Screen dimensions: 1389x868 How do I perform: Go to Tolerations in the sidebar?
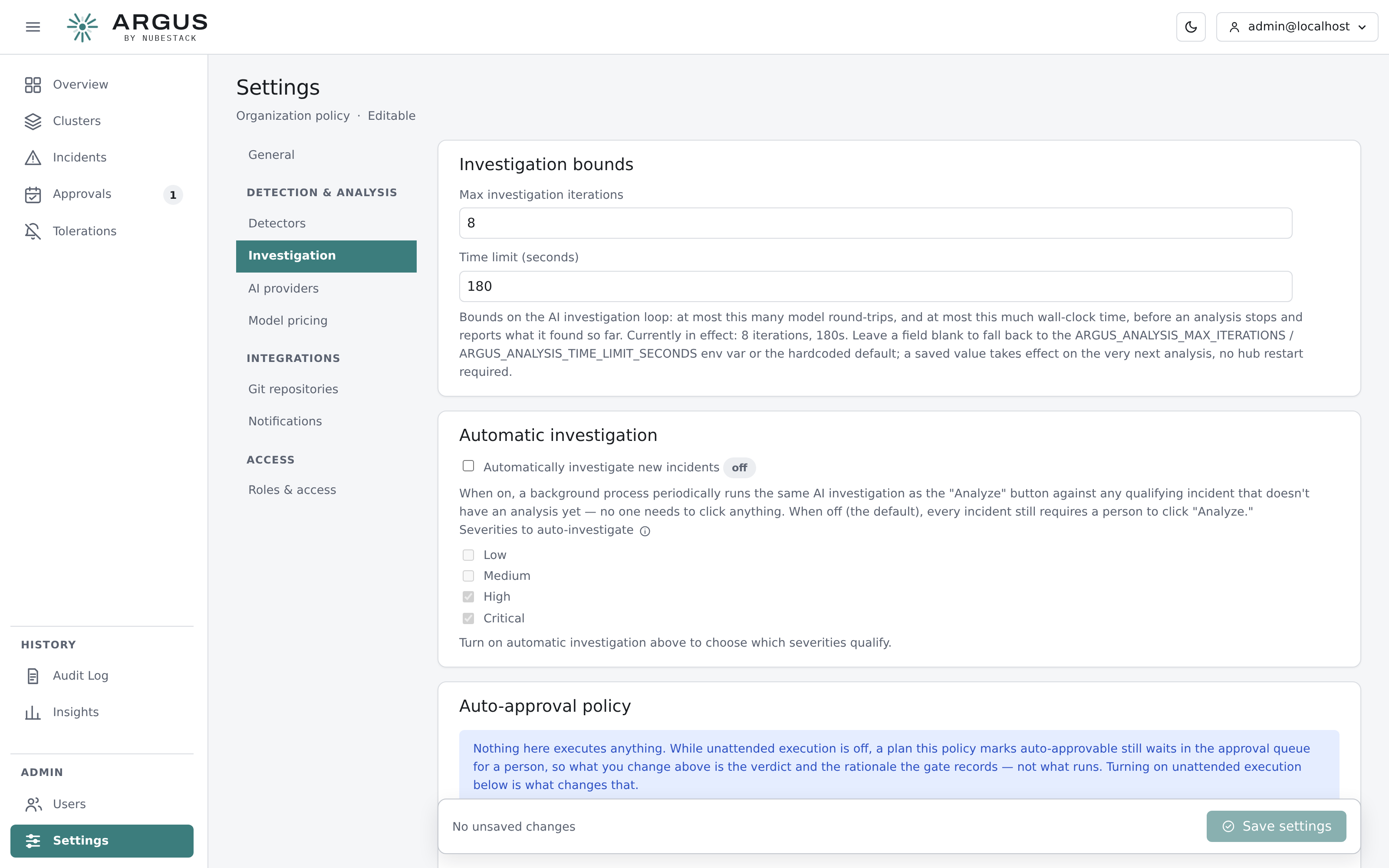tap(102, 231)
